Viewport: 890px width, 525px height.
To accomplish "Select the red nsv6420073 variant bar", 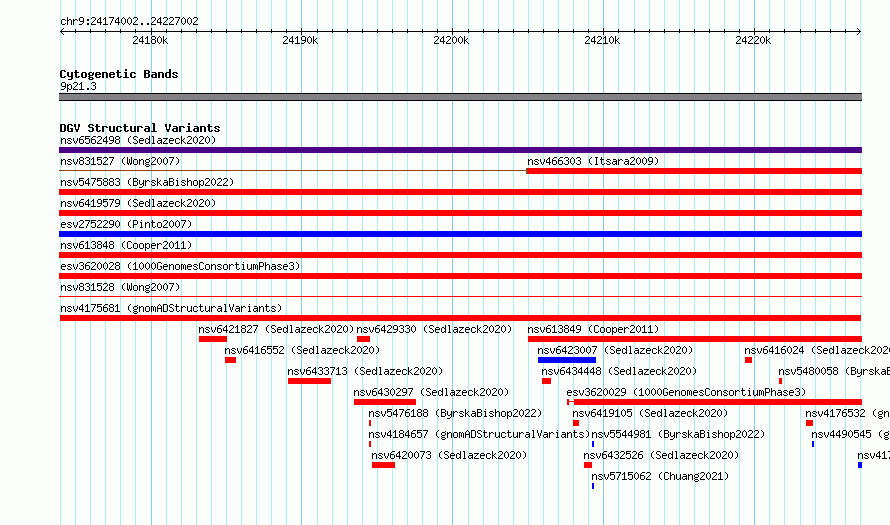I will click(384, 465).
